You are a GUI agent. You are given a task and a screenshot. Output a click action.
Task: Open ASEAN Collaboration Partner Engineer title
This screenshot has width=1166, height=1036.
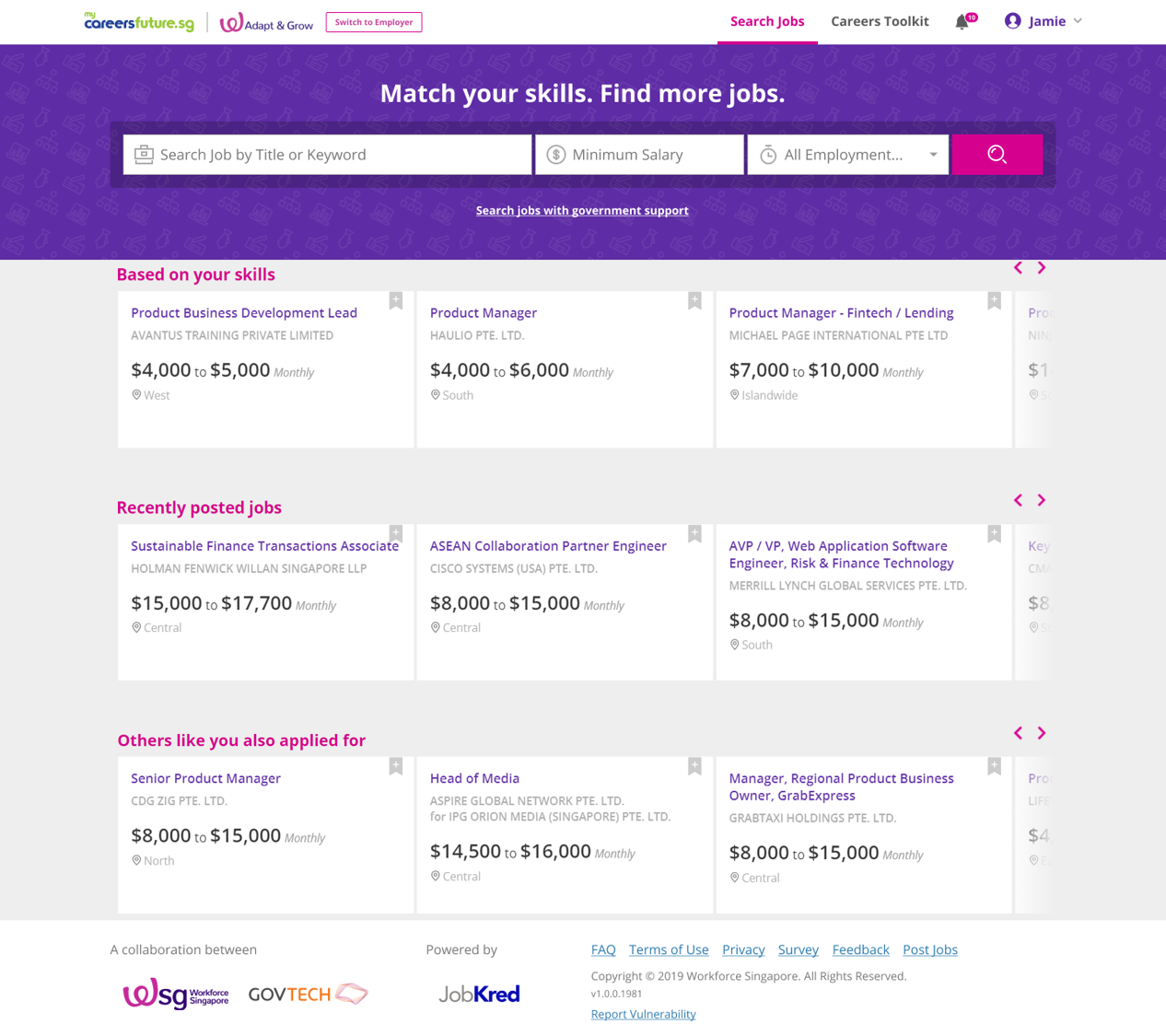point(548,546)
